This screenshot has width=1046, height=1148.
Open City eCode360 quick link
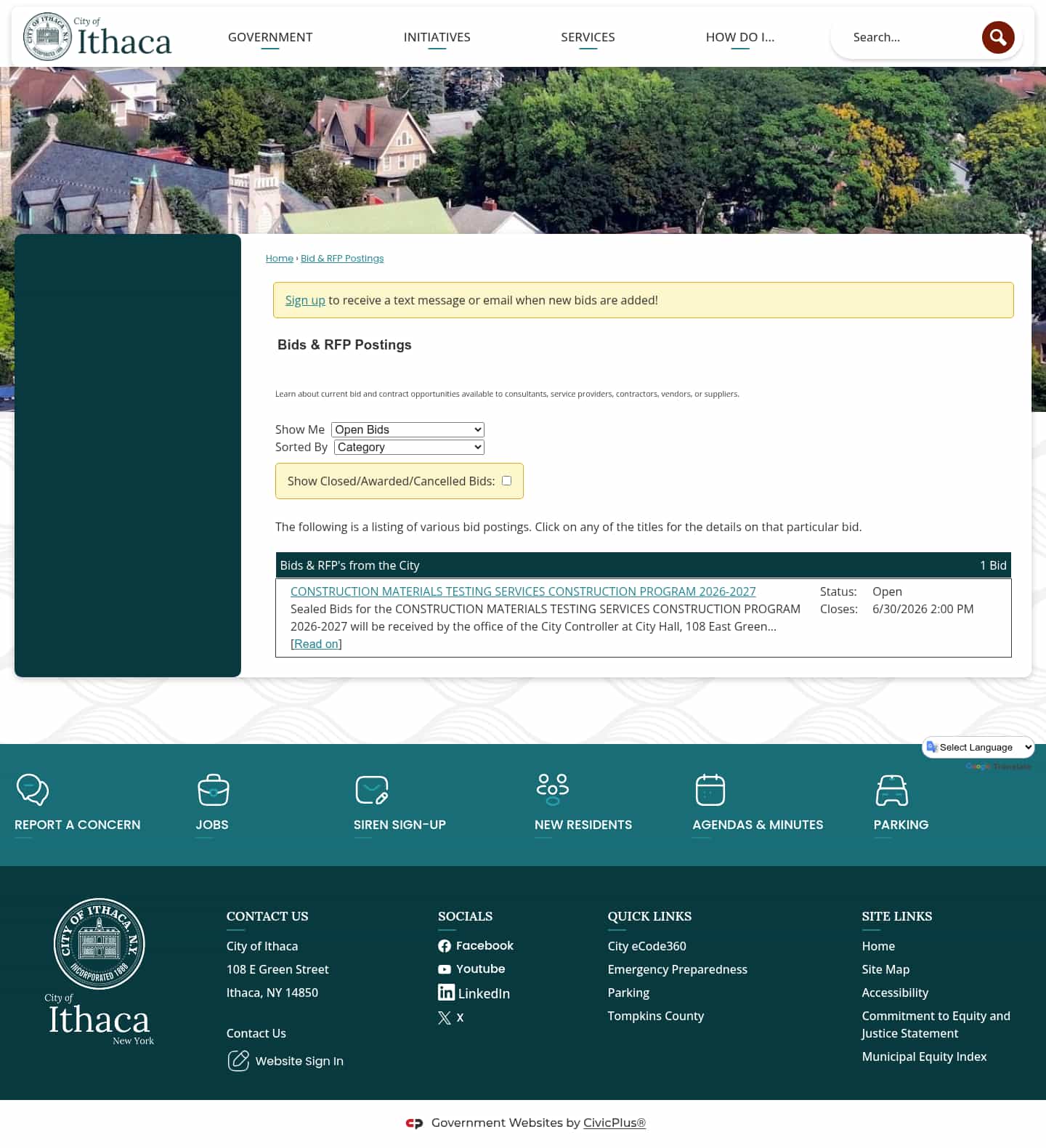tap(647, 946)
